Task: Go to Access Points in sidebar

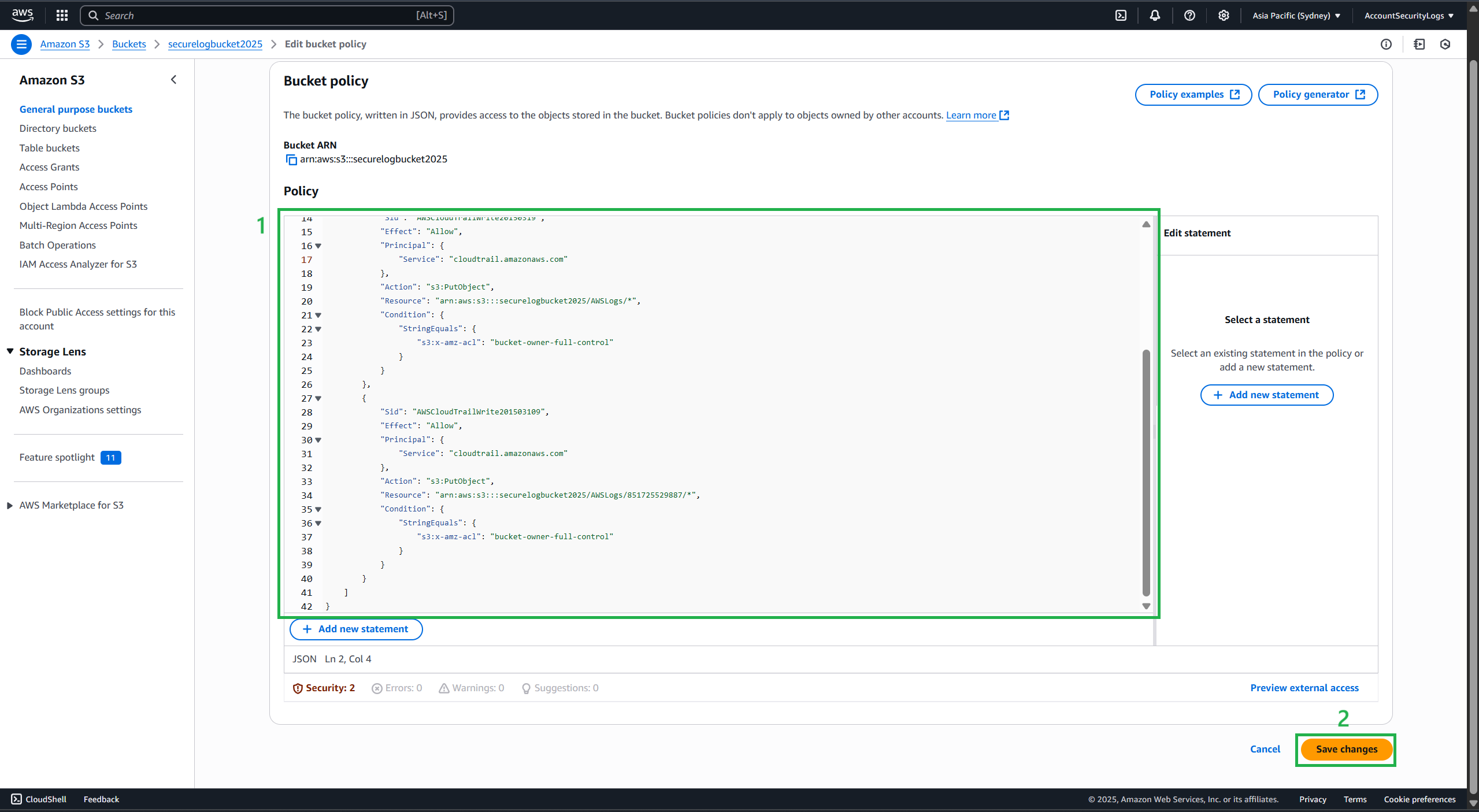Action: (49, 187)
